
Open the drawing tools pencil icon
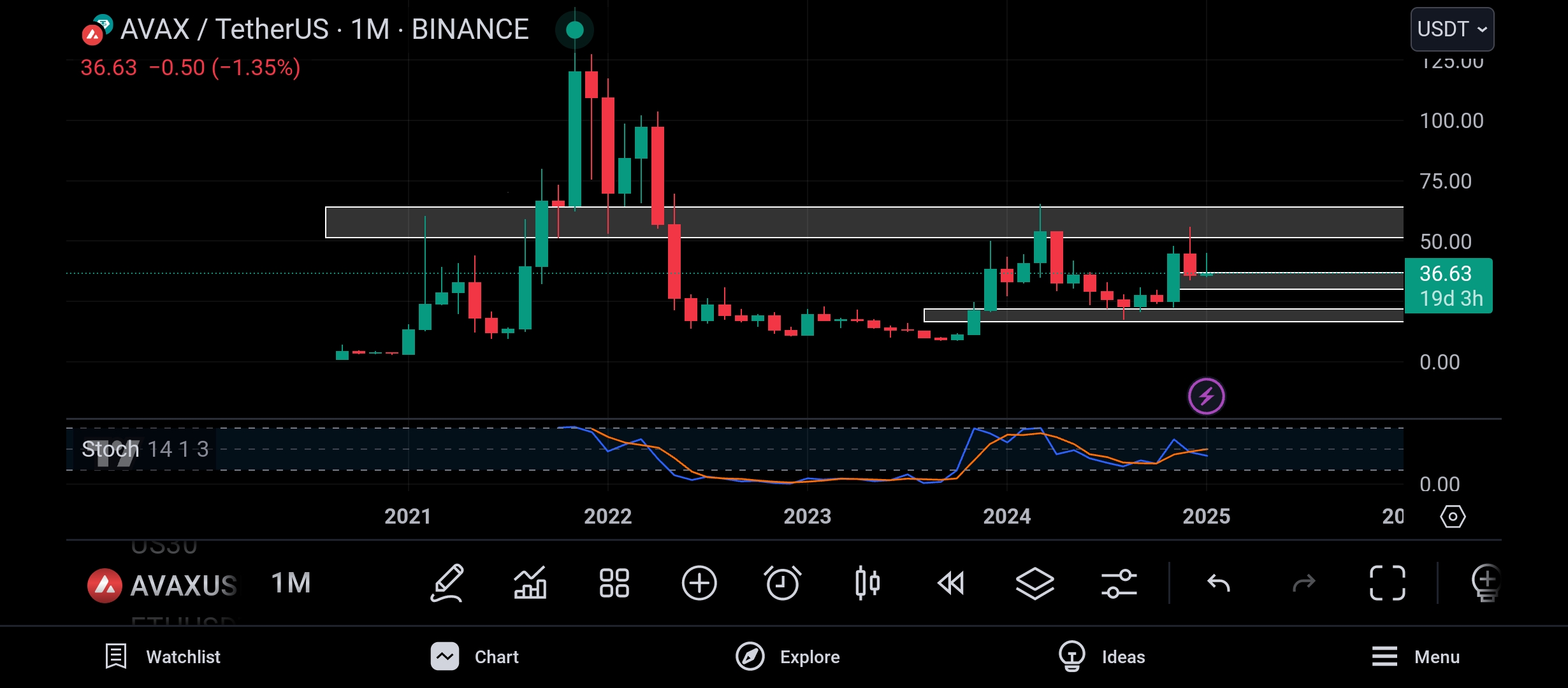pyautogui.click(x=447, y=583)
